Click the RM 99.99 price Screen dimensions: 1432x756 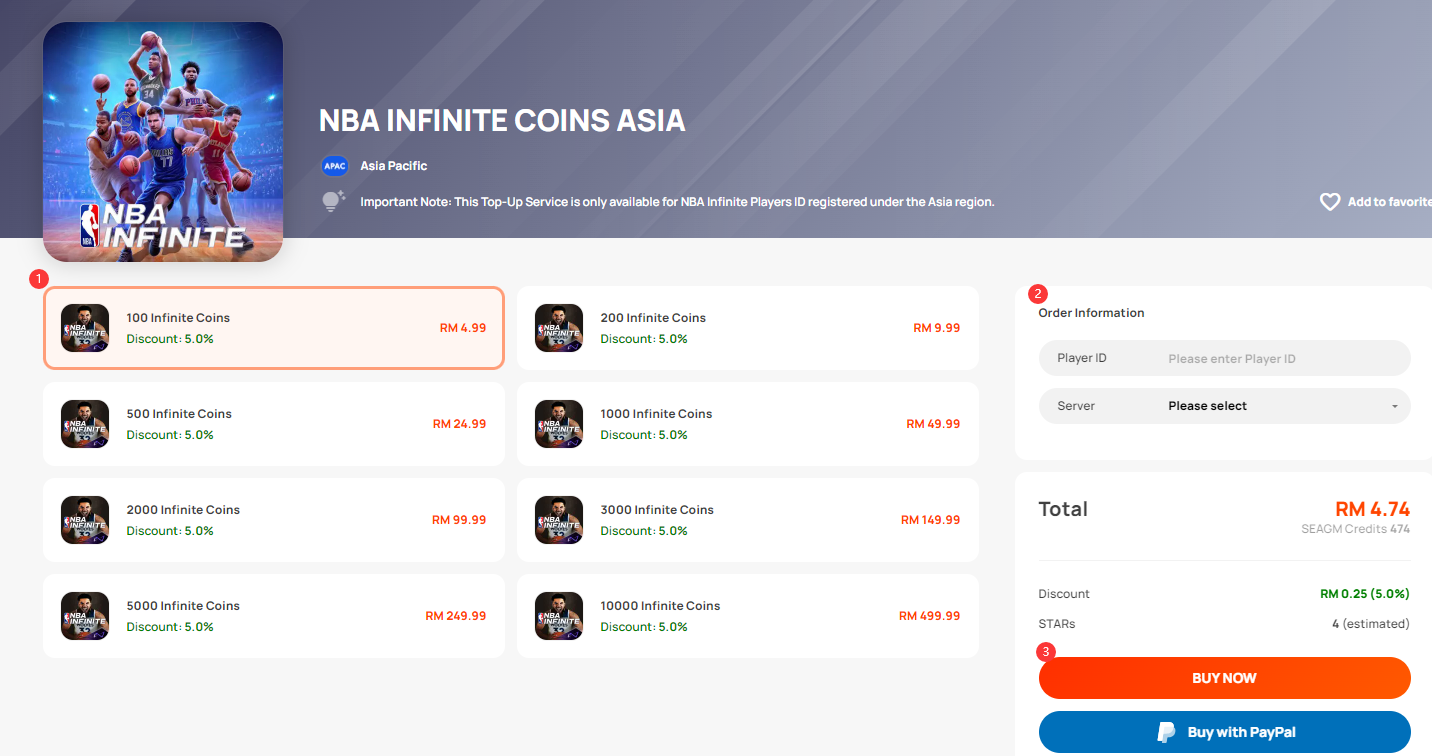click(x=460, y=520)
